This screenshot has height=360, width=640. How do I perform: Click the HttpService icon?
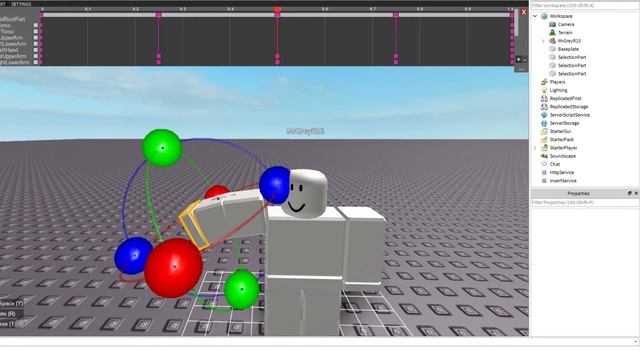tap(544, 172)
